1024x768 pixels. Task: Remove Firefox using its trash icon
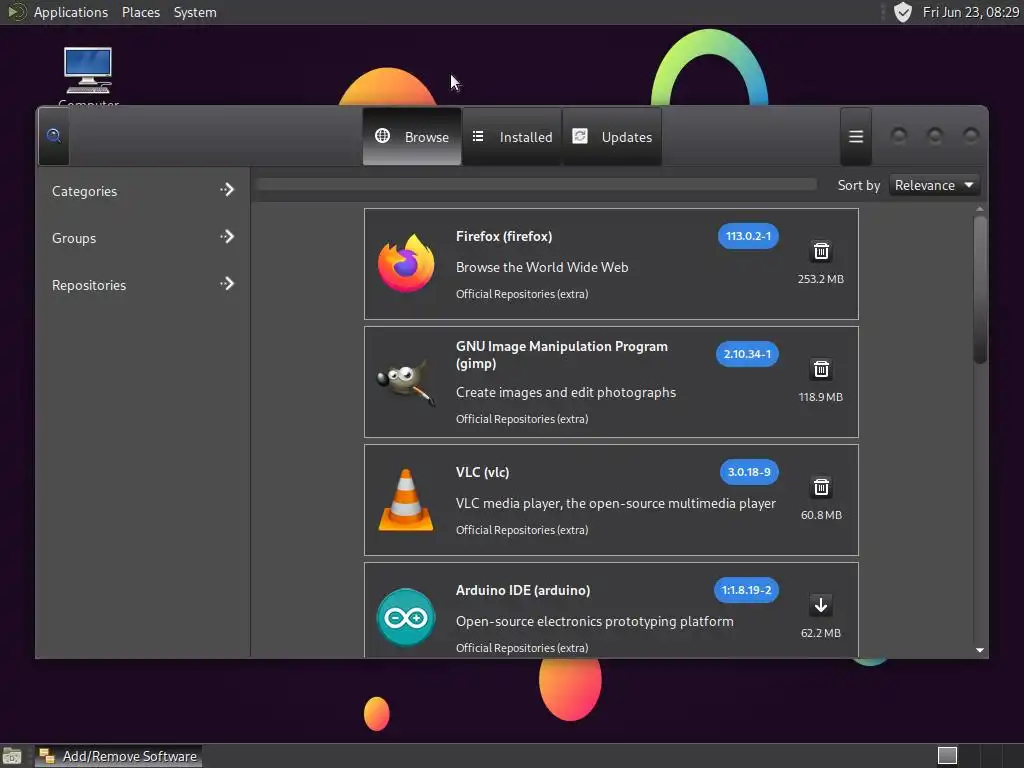click(x=821, y=251)
